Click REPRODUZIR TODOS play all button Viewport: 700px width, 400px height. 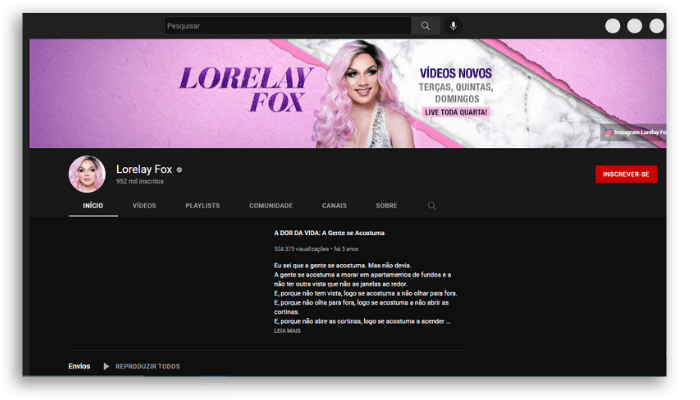(x=142, y=366)
